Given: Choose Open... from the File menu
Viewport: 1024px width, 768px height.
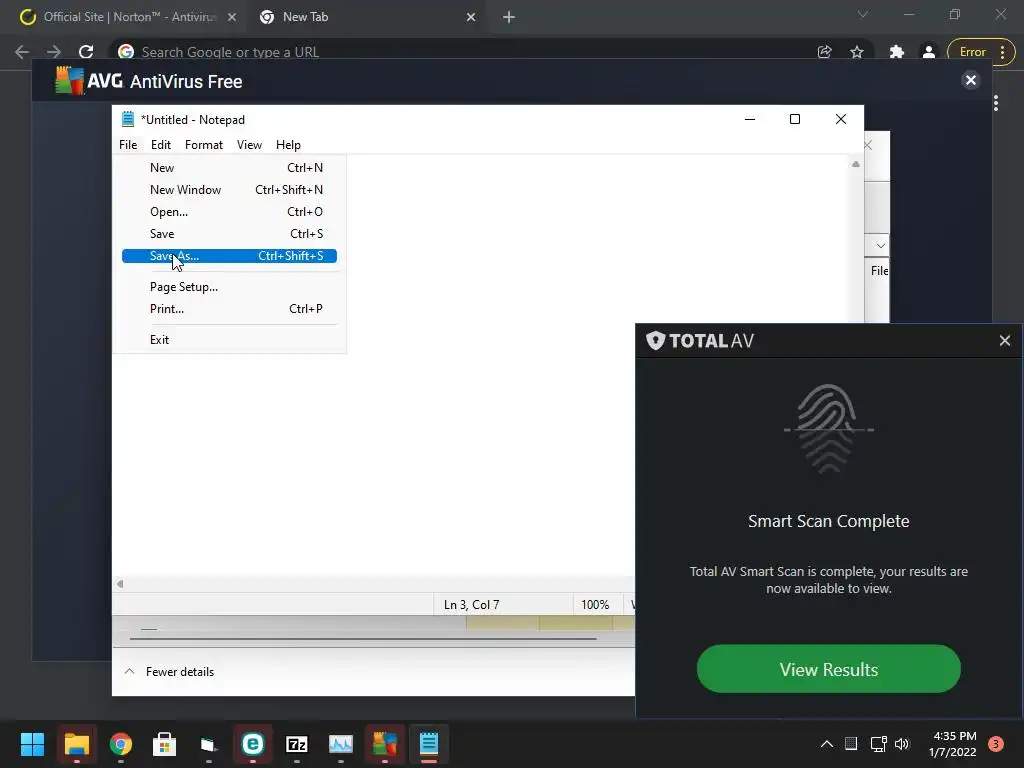Looking at the screenshot, I should (x=229, y=212).
